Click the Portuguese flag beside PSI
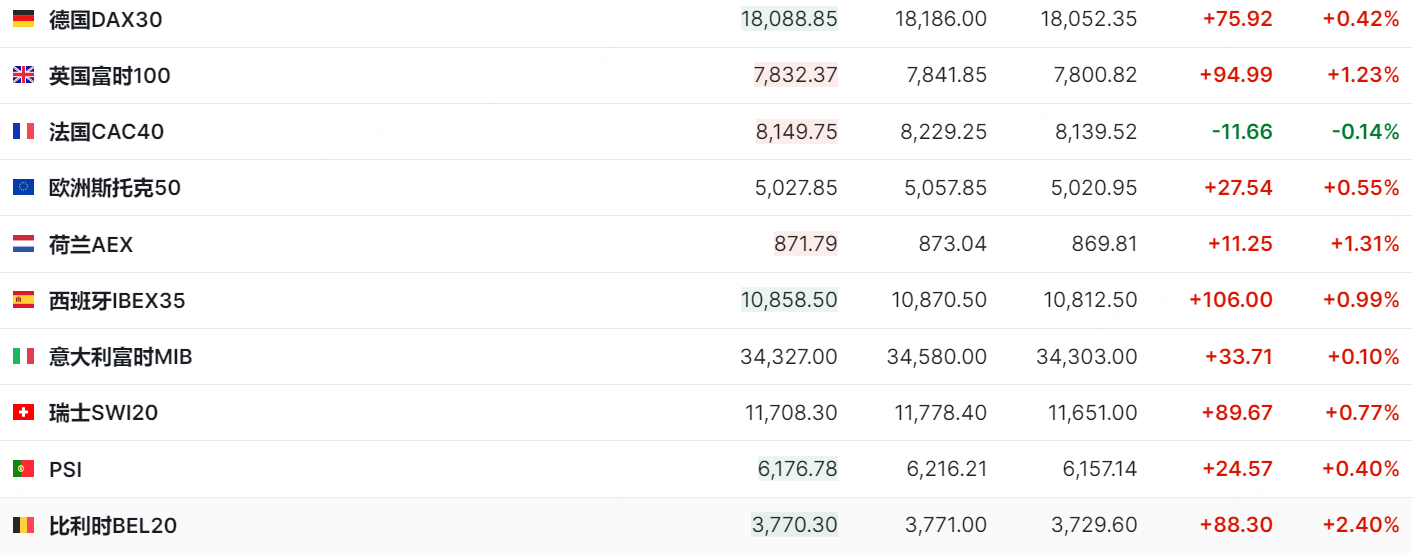Viewport: 1412px width, 553px height. pos(23,468)
